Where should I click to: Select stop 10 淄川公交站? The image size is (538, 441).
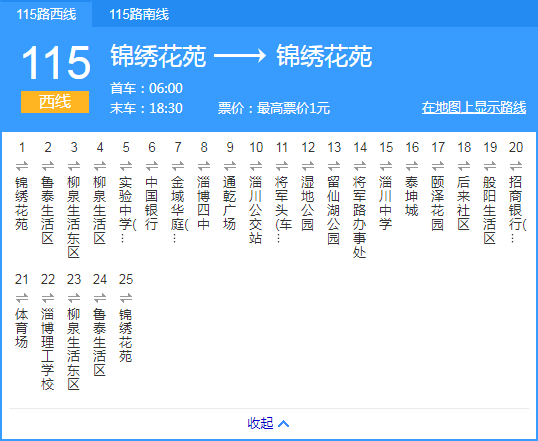[x=256, y=210]
